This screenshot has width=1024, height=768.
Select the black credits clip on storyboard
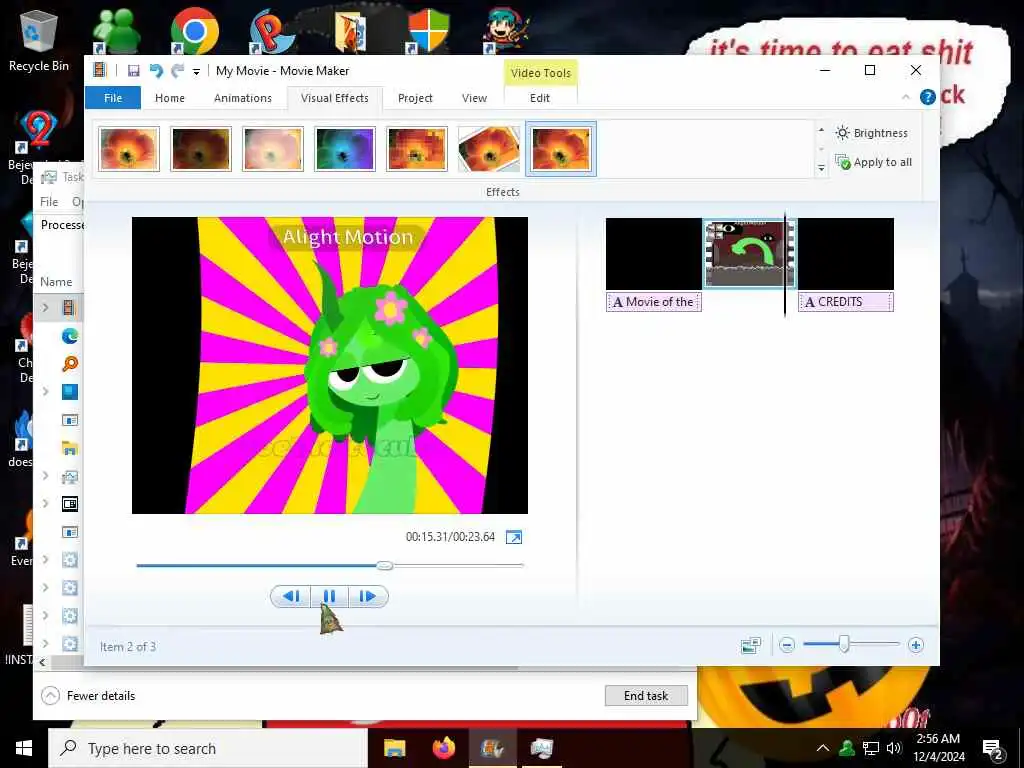[846, 253]
